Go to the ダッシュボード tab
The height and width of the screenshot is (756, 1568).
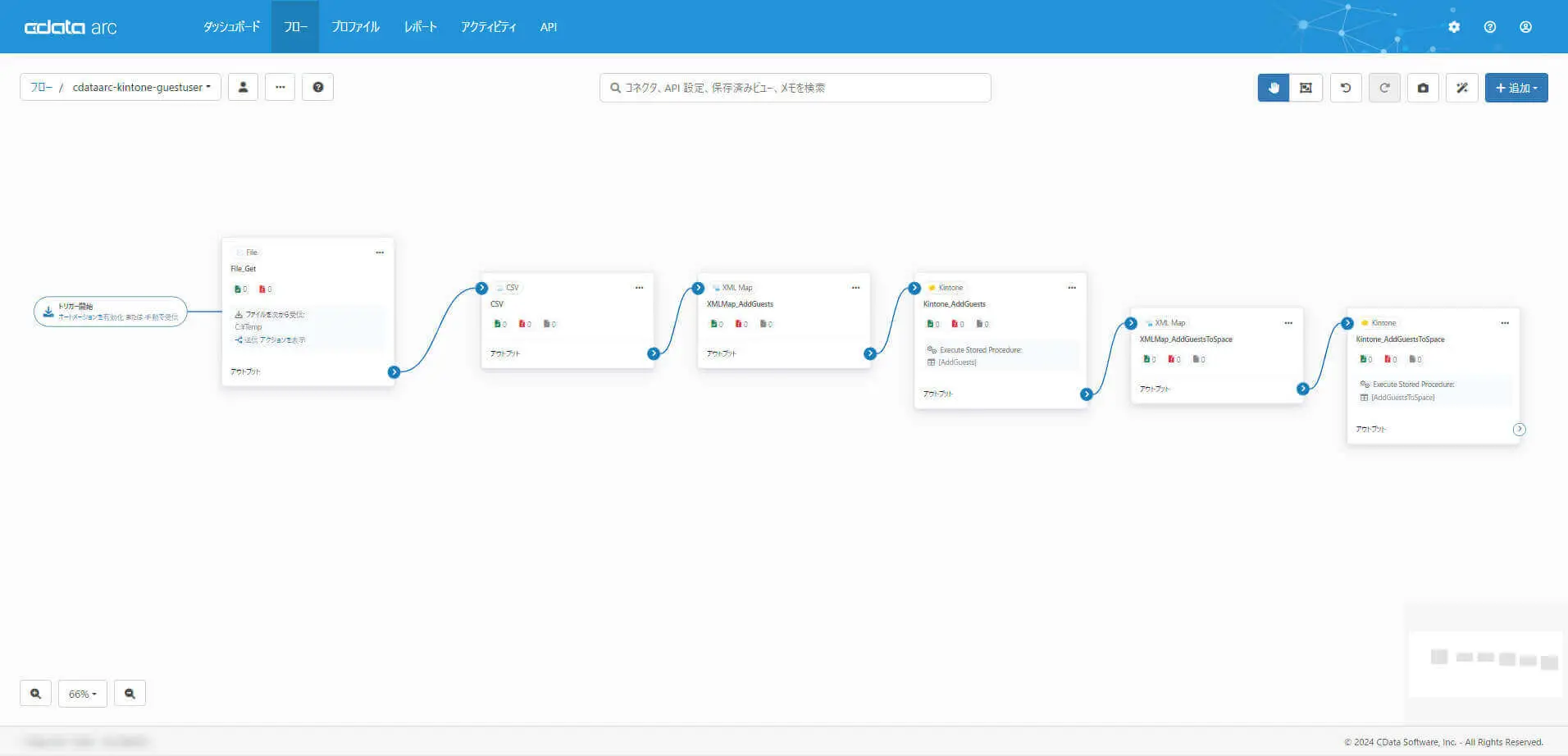coord(231,27)
